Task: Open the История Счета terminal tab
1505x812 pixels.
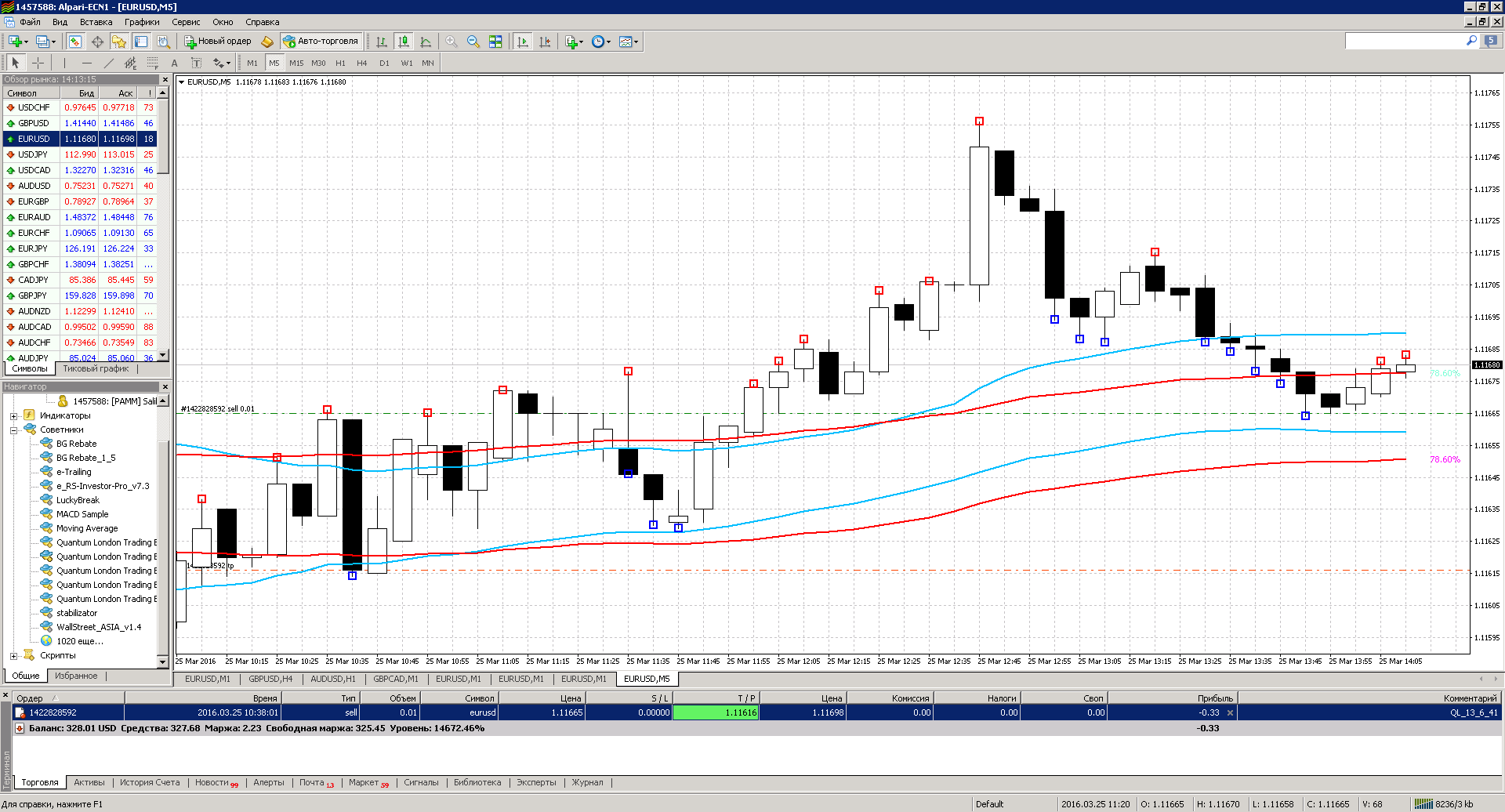Action: (x=150, y=782)
